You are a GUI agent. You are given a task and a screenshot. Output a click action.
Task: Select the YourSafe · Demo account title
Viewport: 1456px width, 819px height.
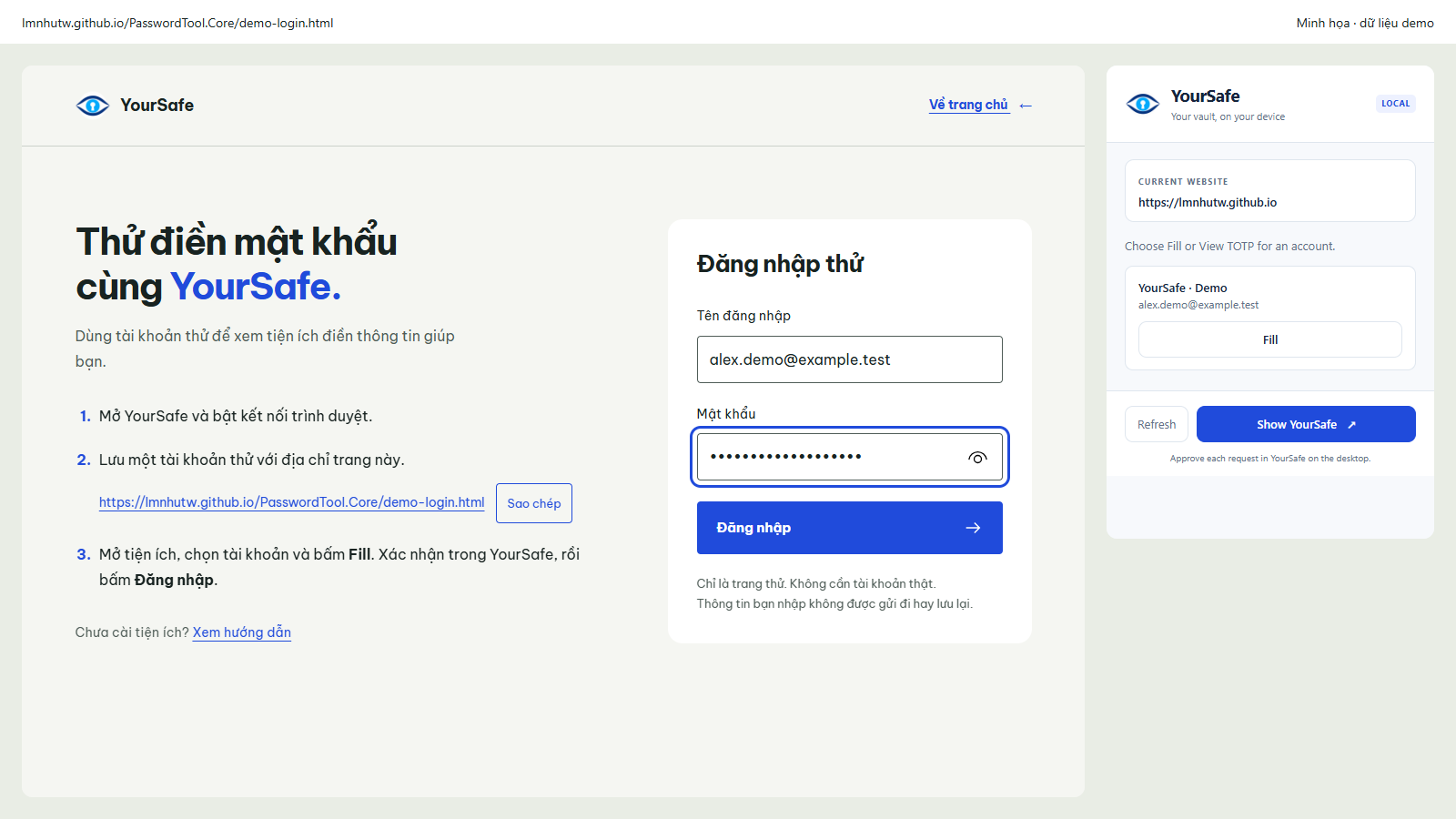click(x=1182, y=288)
